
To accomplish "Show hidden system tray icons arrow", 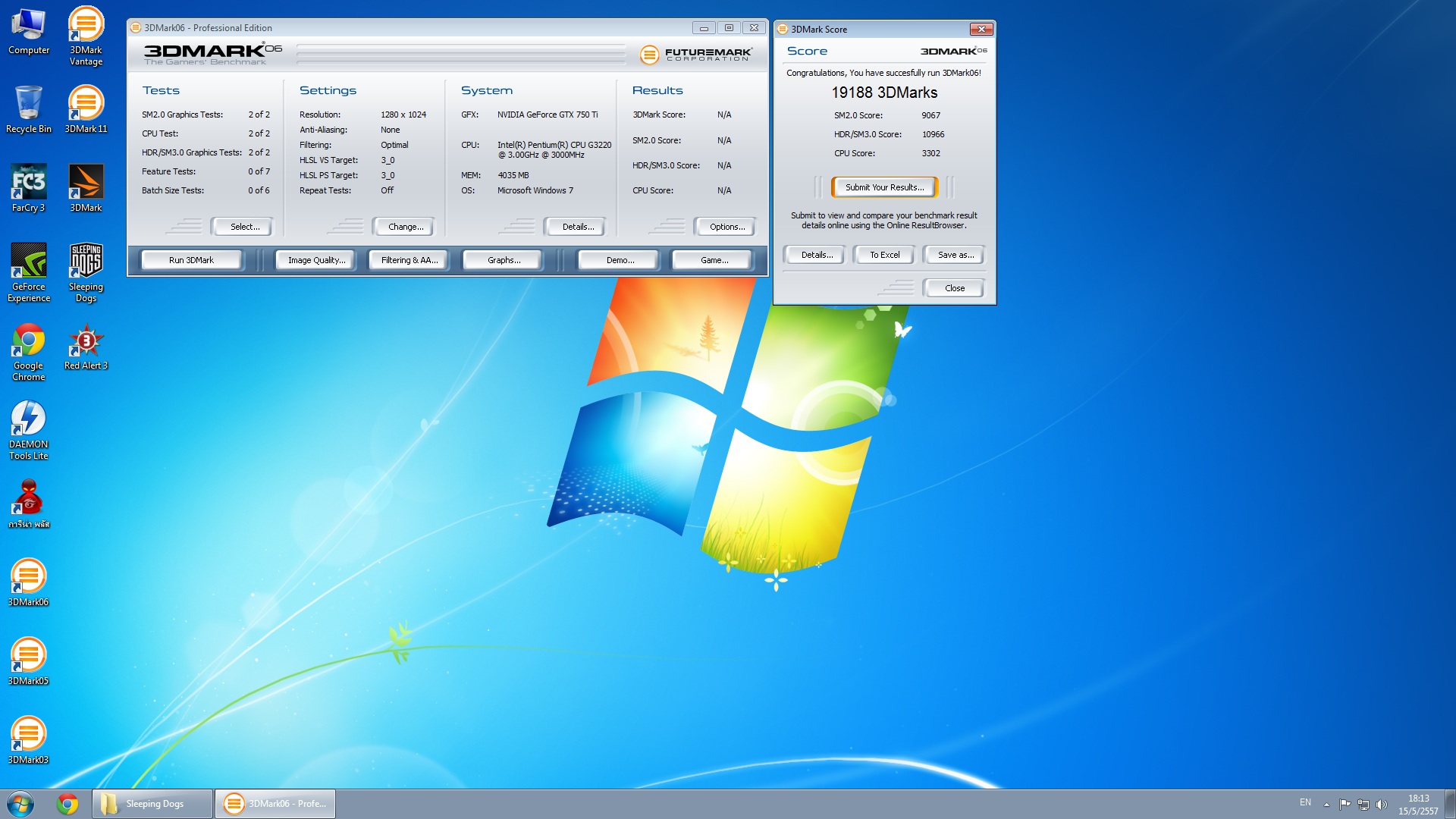I will click(x=1326, y=804).
